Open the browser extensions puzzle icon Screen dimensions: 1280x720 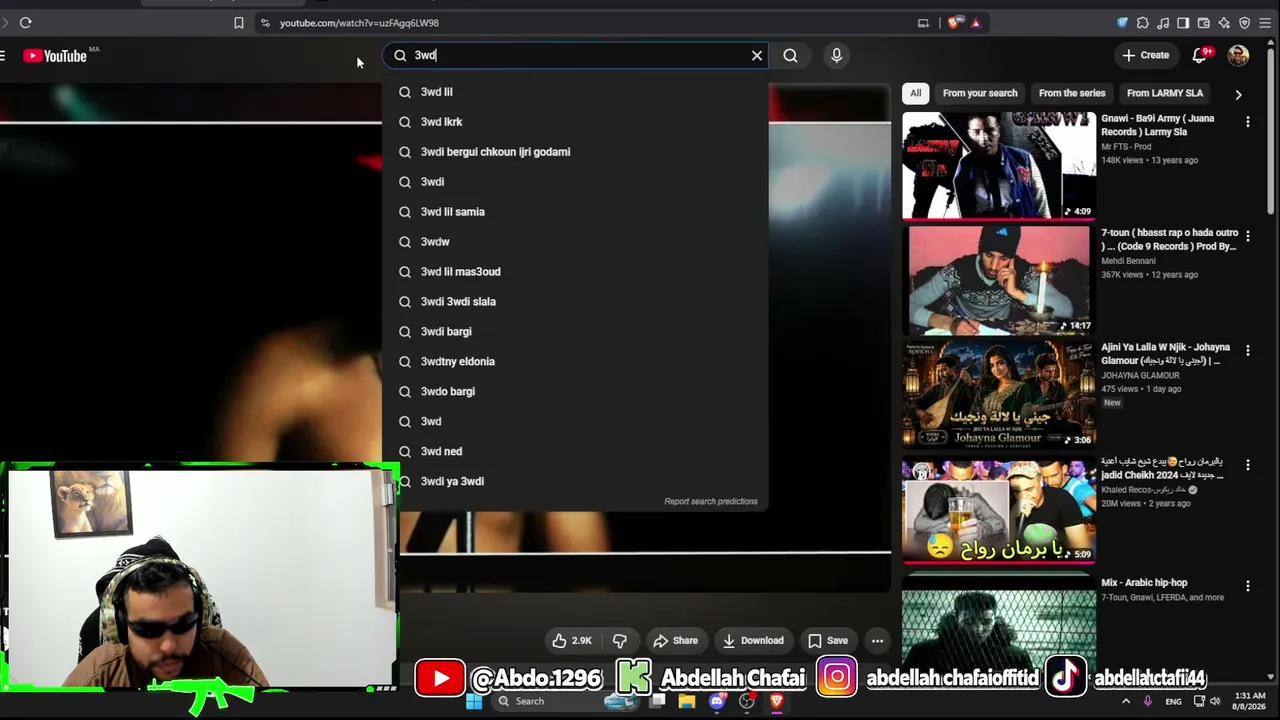(1142, 23)
